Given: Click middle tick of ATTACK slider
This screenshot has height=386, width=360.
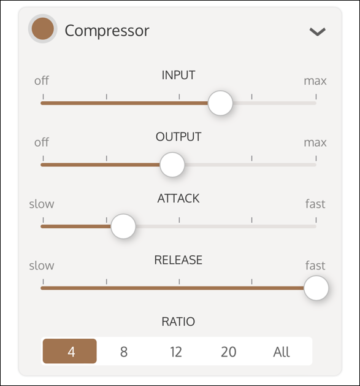Looking at the screenshot, I should 179,220.
